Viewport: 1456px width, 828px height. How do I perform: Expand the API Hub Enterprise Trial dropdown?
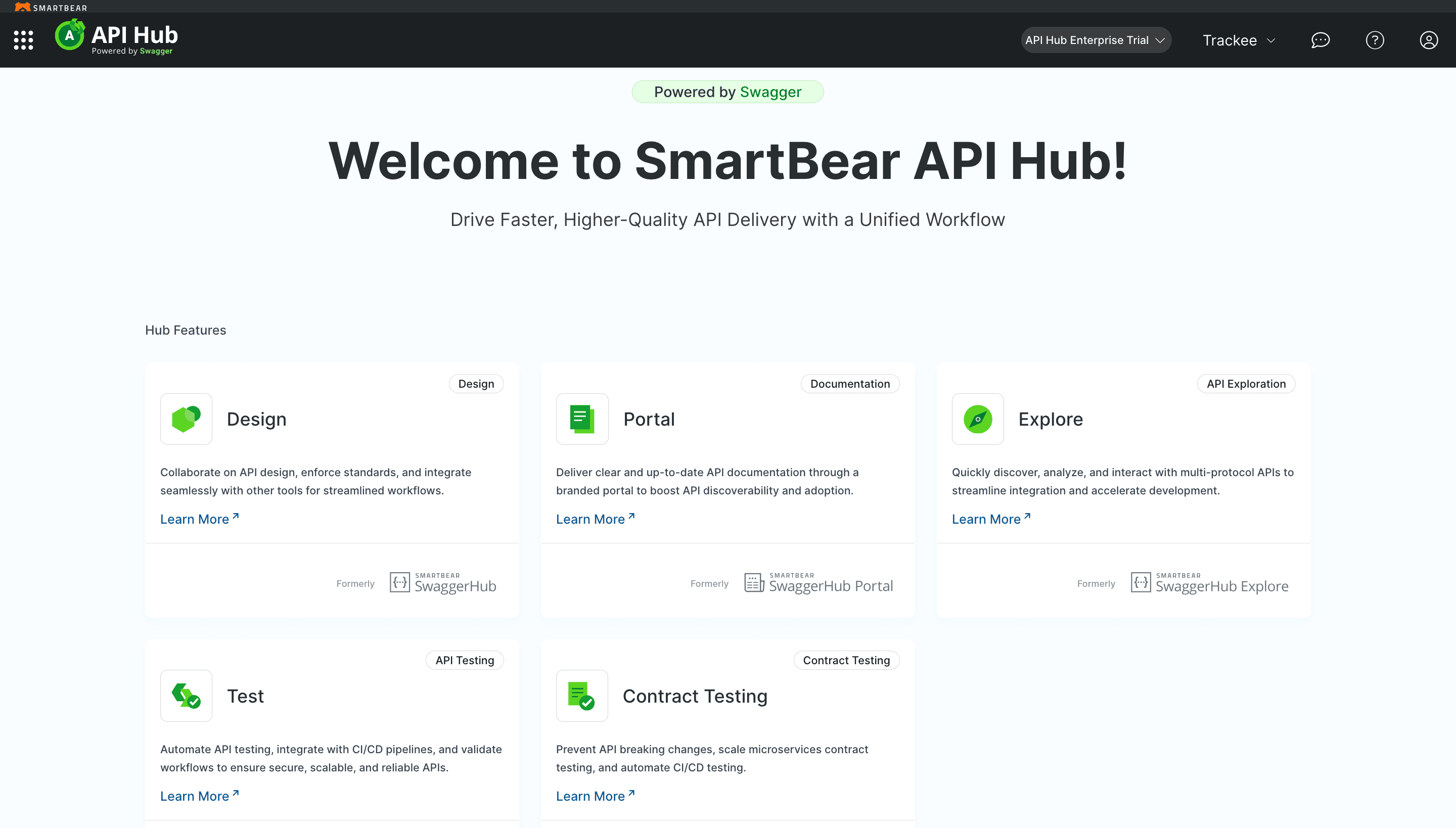tap(1096, 40)
